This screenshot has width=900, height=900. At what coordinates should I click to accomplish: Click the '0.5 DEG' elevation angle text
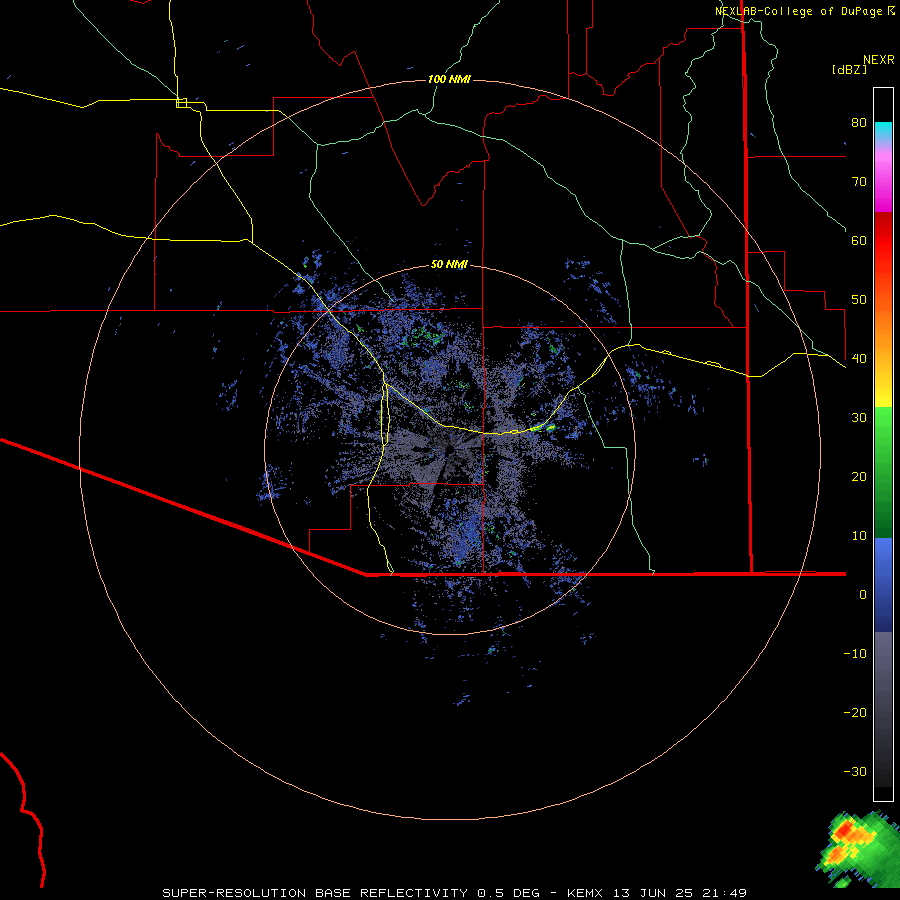coord(509,893)
